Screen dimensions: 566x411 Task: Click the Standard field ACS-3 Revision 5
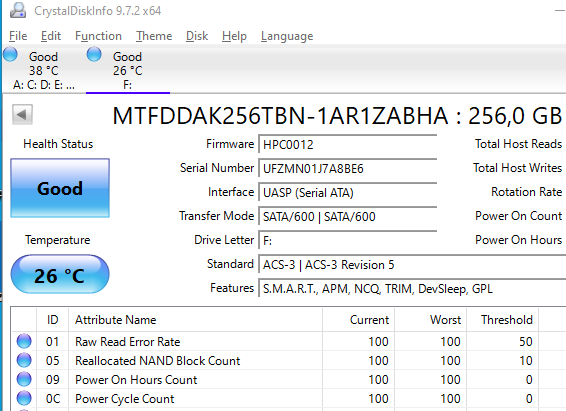click(412, 265)
